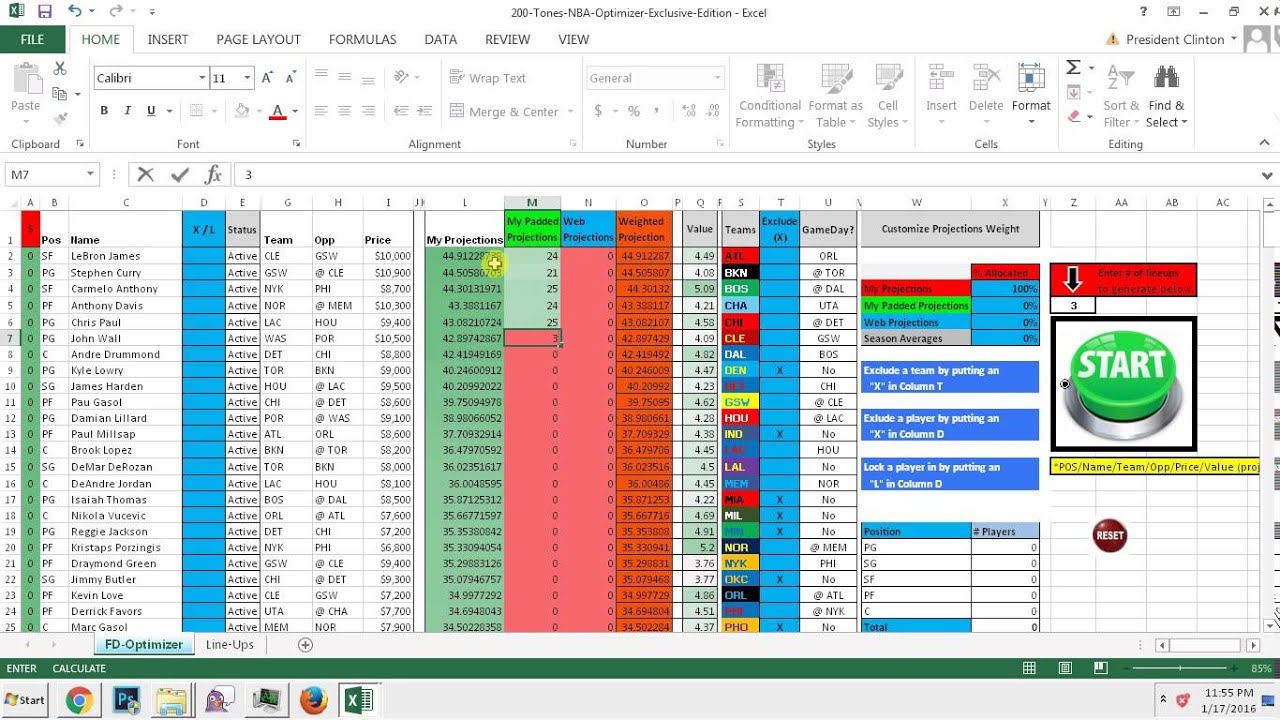Click the Decrease Font Size icon

click(x=291, y=78)
